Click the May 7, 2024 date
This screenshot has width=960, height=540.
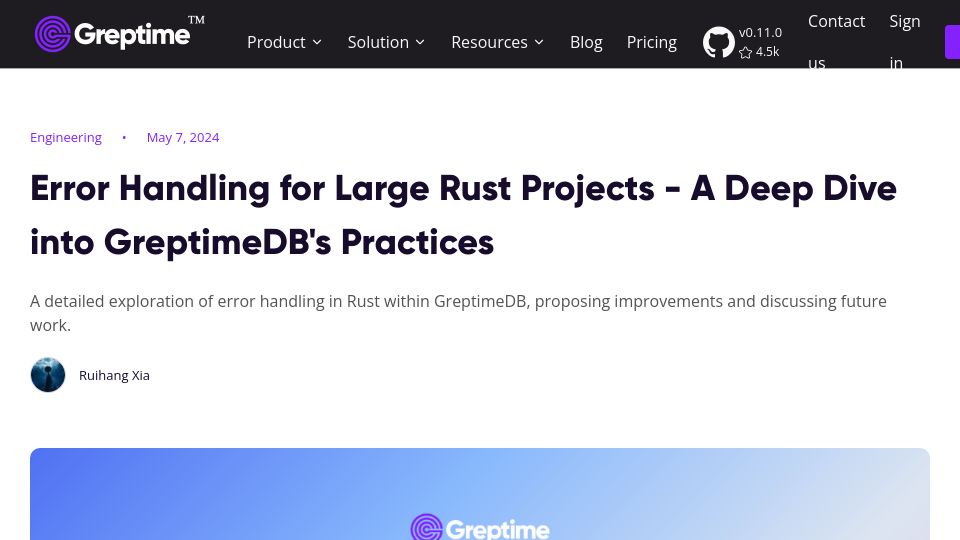point(183,138)
